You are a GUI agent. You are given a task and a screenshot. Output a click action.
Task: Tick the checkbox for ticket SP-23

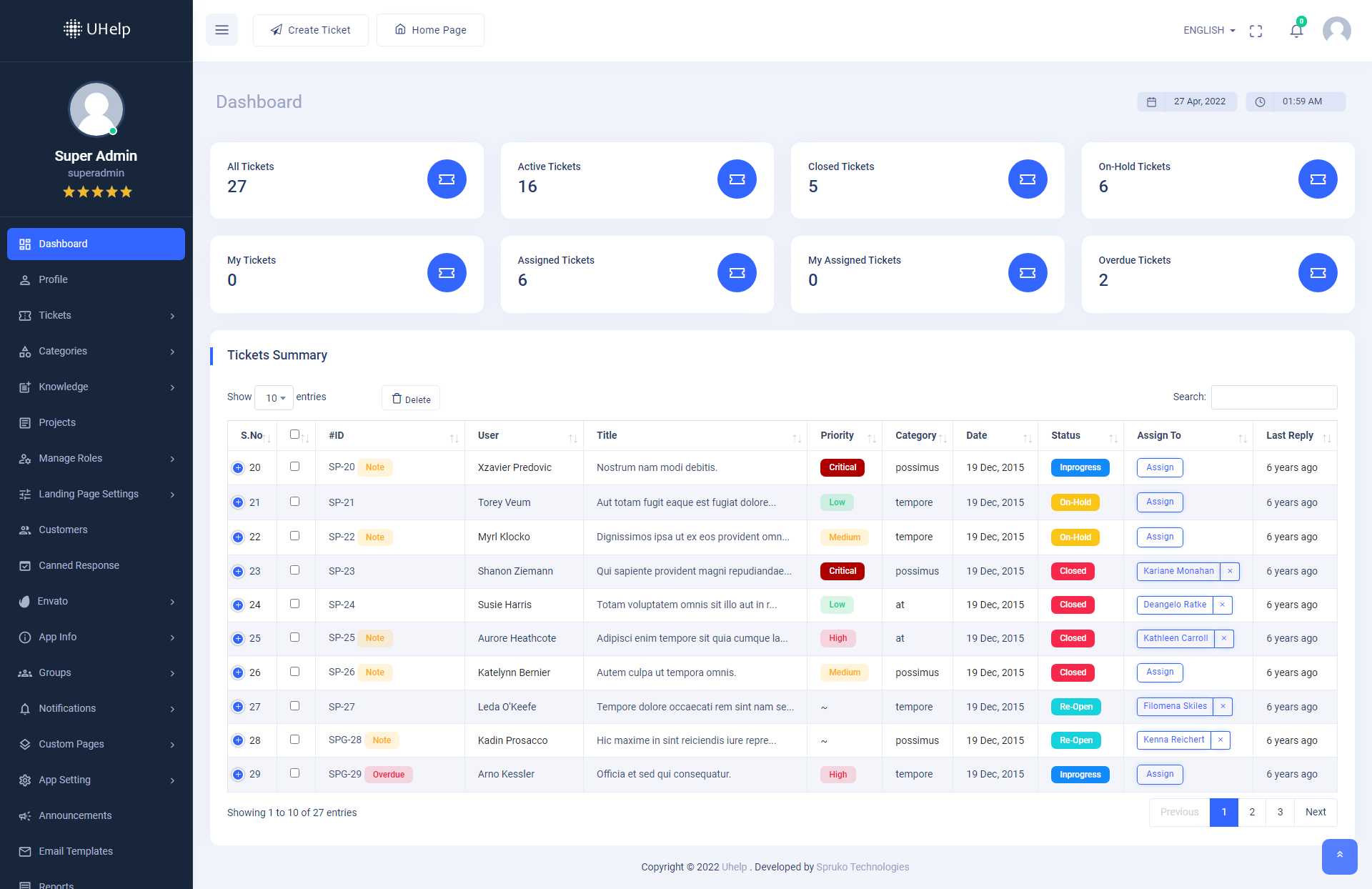(294, 570)
